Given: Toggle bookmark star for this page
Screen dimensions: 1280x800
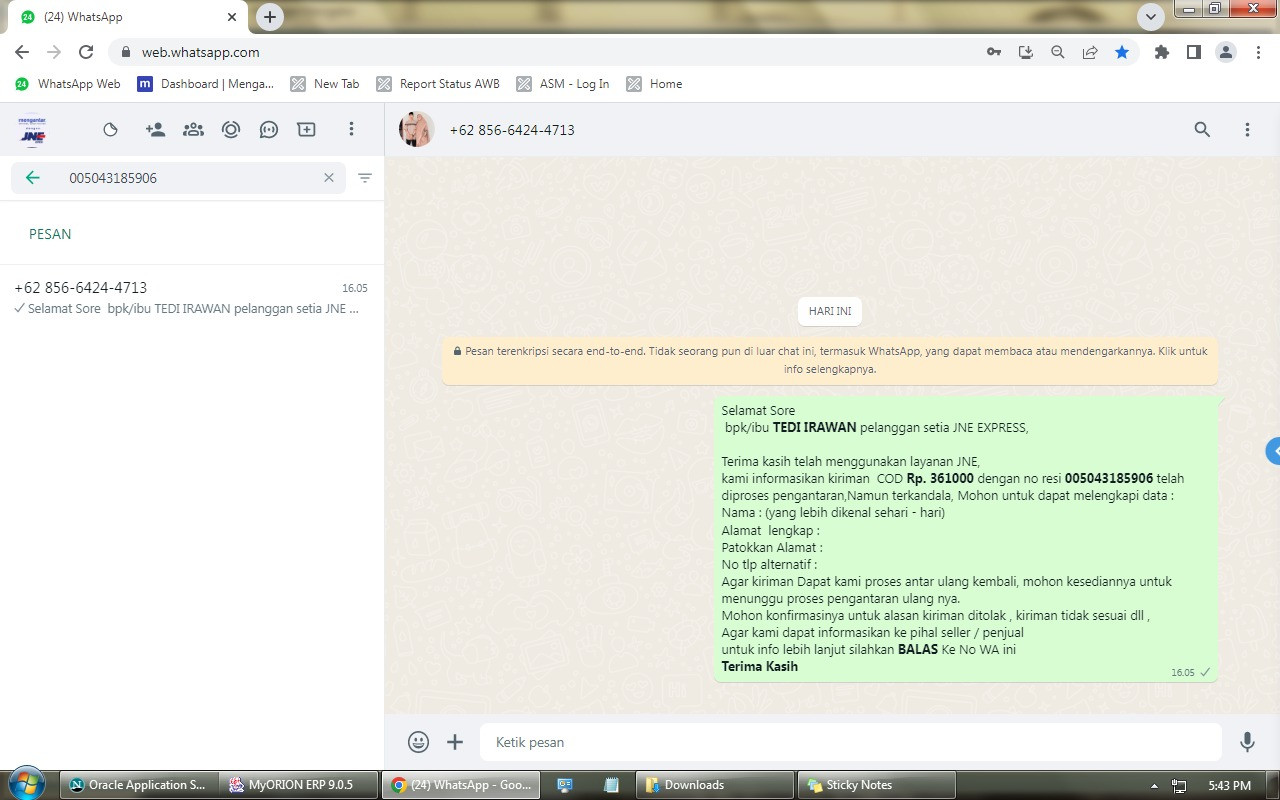Looking at the screenshot, I should point(1122,52).
